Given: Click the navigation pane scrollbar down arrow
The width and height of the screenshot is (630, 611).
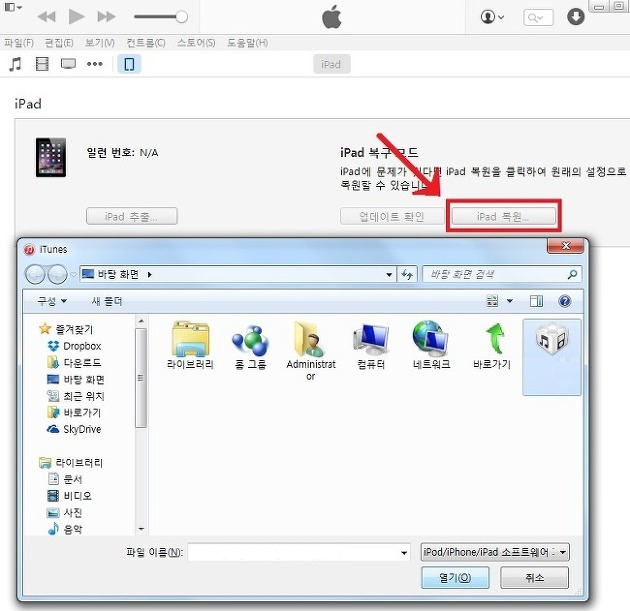Looking at the screenshot, I should [141, 529].
